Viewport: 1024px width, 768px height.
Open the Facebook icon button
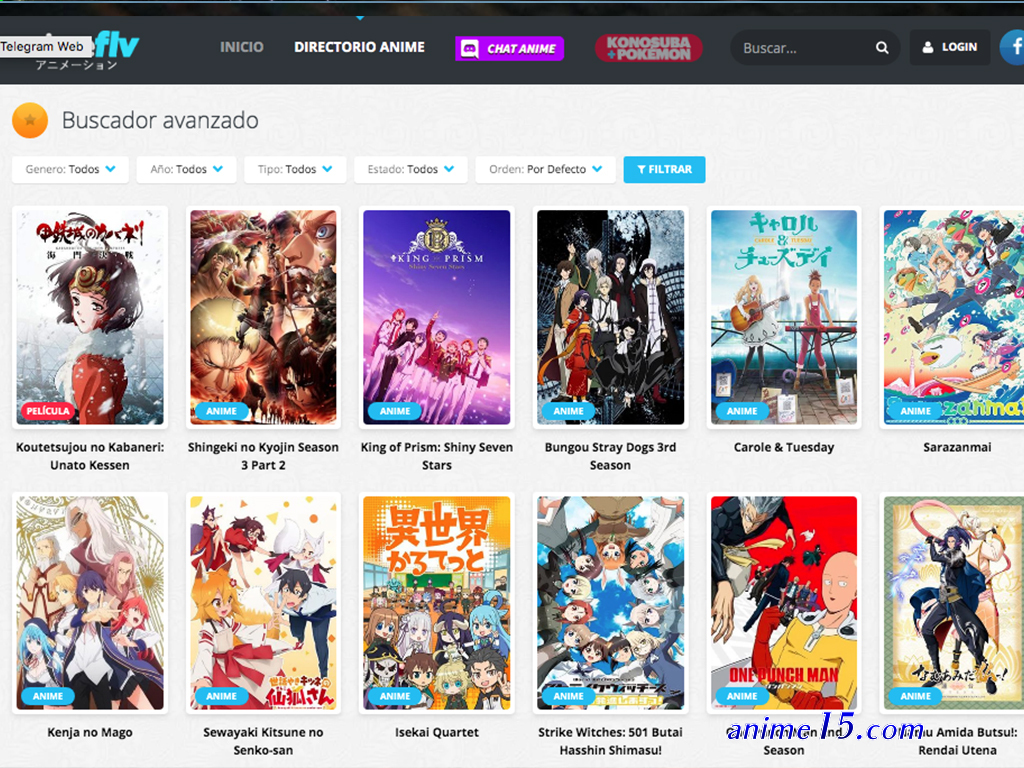pyautogui.click(x=1013, y=47)
